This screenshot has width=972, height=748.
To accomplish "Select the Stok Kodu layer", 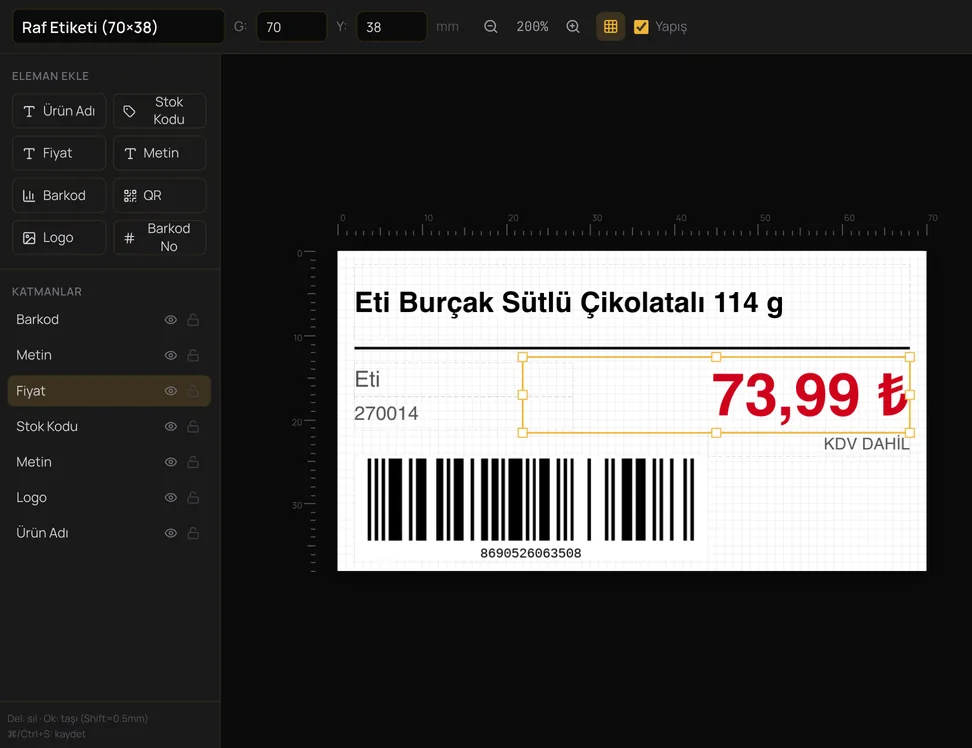I will pos(108,426).
